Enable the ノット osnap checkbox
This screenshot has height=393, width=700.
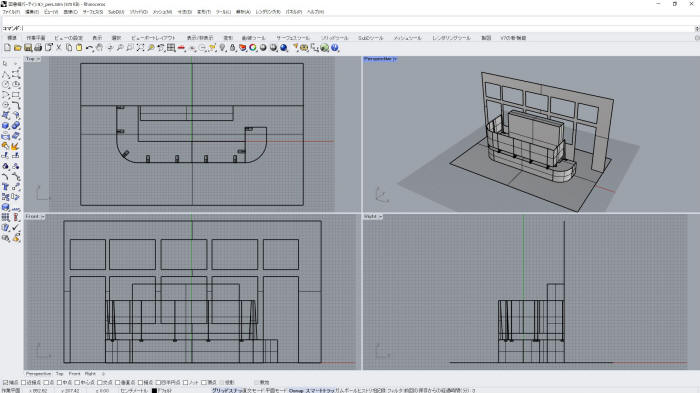point(186,382)
